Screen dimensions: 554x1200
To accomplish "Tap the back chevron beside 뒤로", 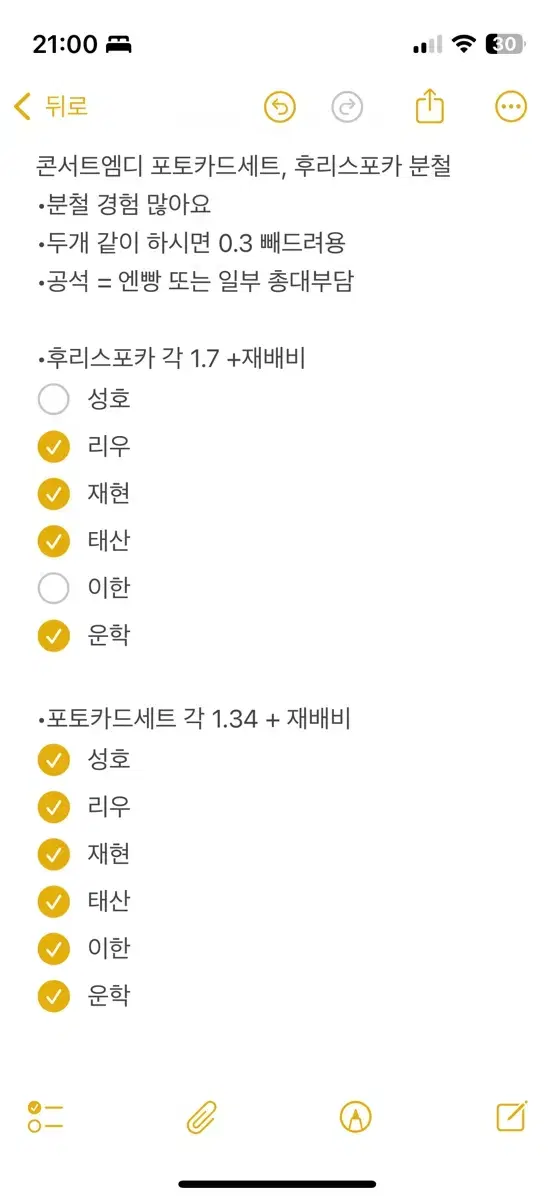I will click(22, 107).
